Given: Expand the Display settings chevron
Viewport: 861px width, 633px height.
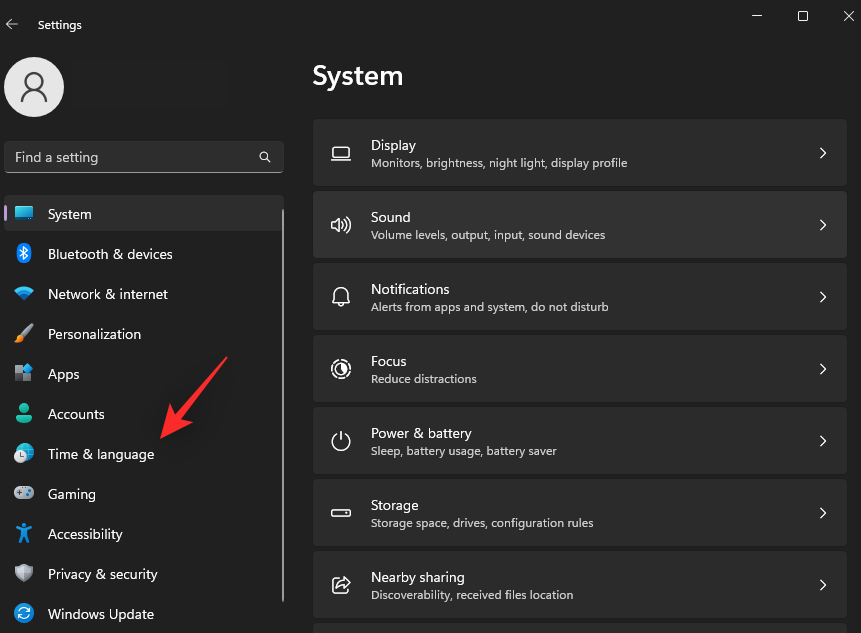Looking at the screenshot, I should [x=823, y=153].
